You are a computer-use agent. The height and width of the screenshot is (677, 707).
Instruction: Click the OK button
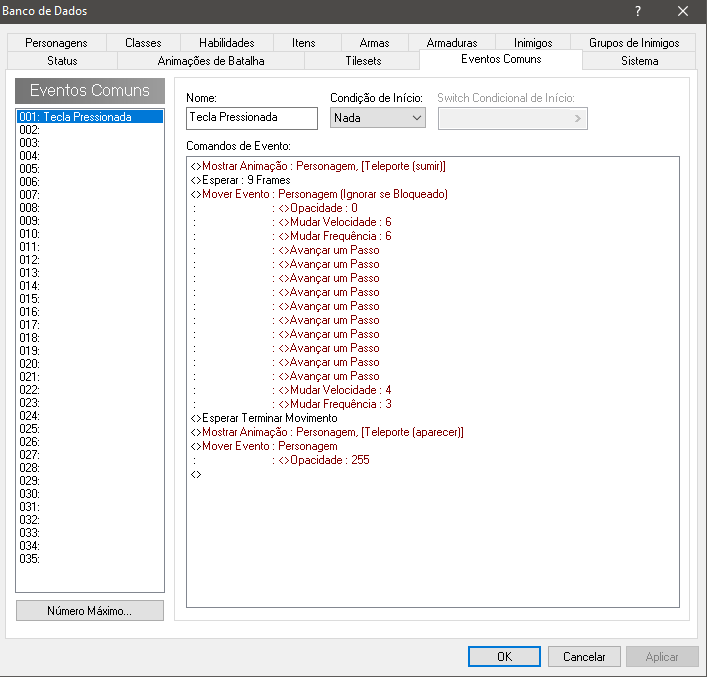click(x=504, y=656)
